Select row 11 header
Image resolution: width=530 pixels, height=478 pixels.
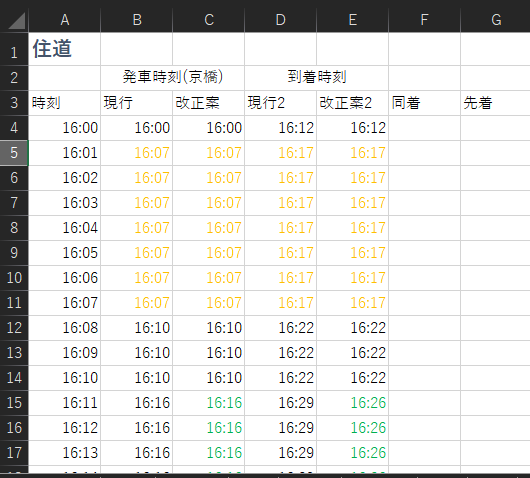[14, 303]
